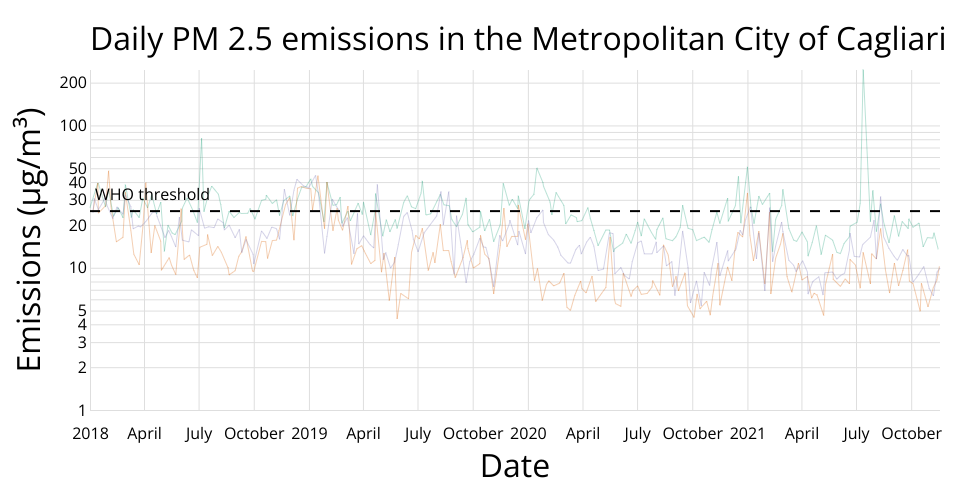Click the 2 tick label on y-axis
Image resolution: width=960 pixels, height=500 pixels.
tap(81, 367)
